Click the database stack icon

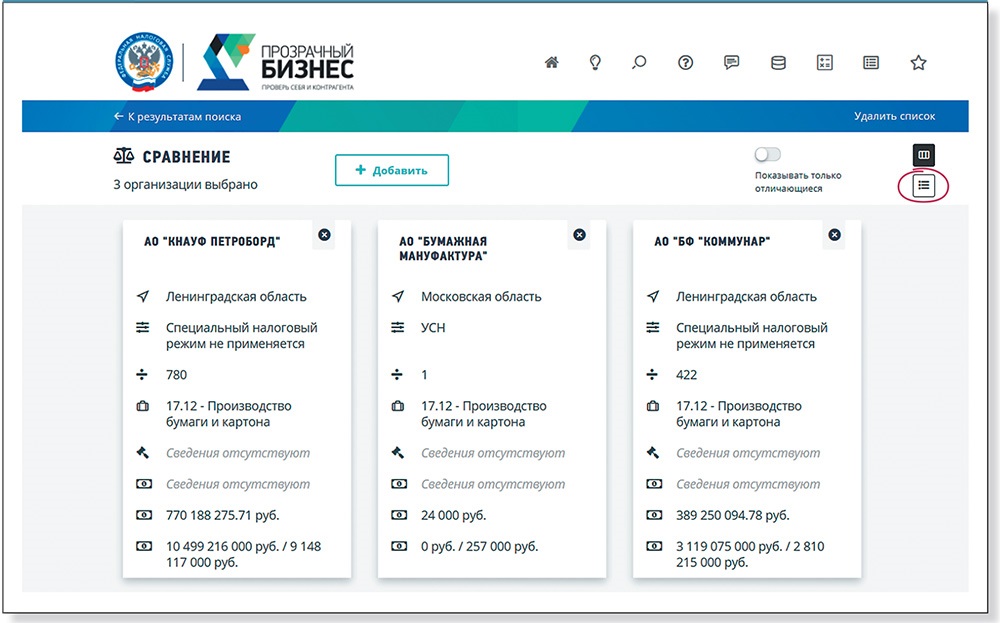point(778,62)
